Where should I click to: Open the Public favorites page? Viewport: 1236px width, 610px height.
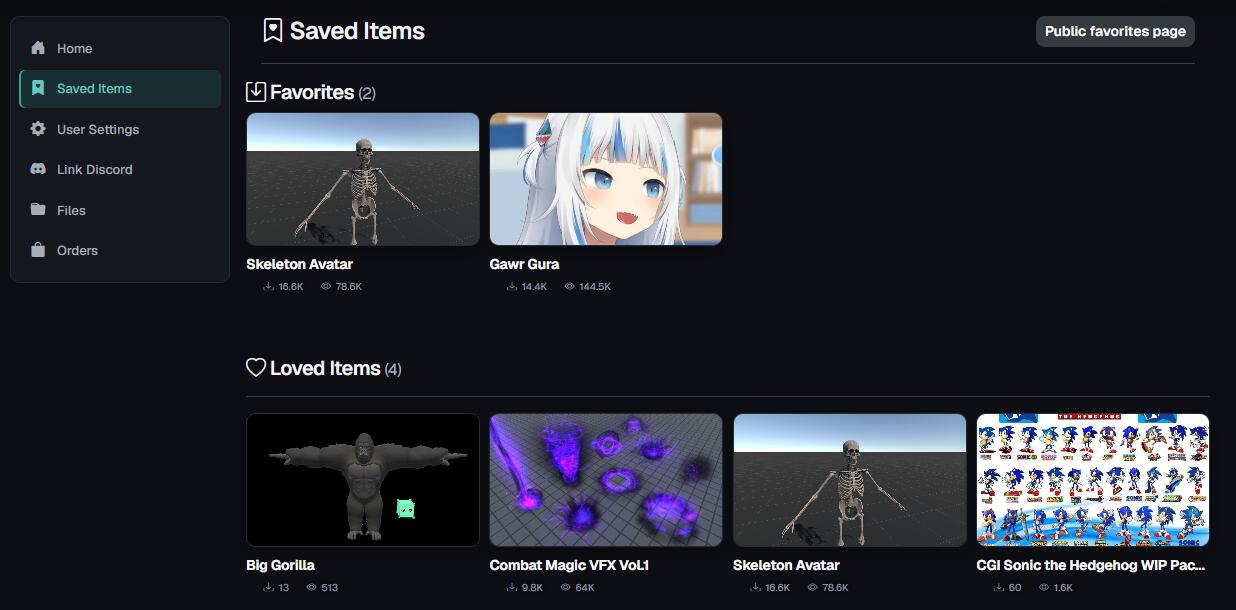point(1115,31)
